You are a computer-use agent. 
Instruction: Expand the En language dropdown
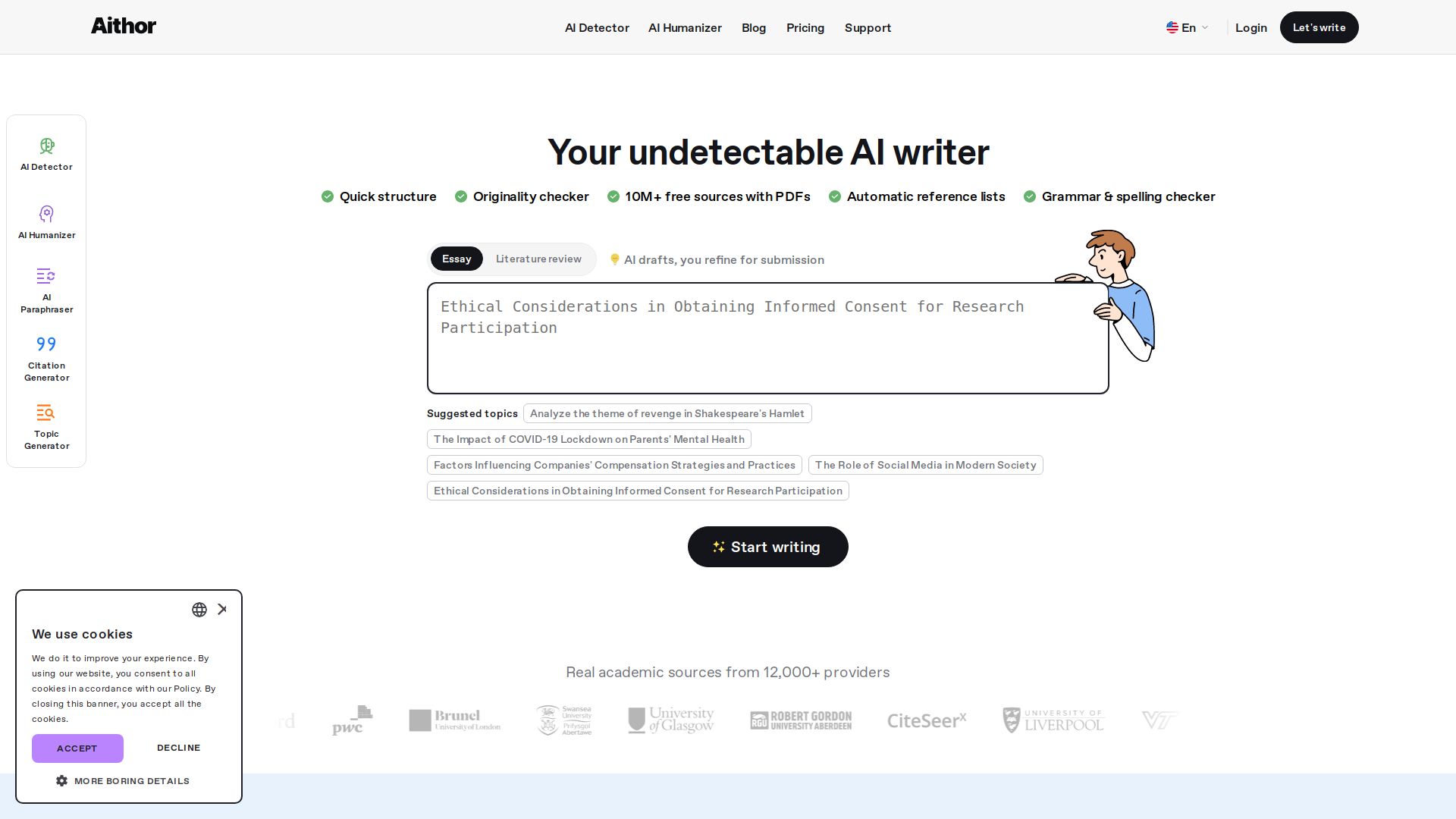pyautogui.click(x=1188, y=28)
